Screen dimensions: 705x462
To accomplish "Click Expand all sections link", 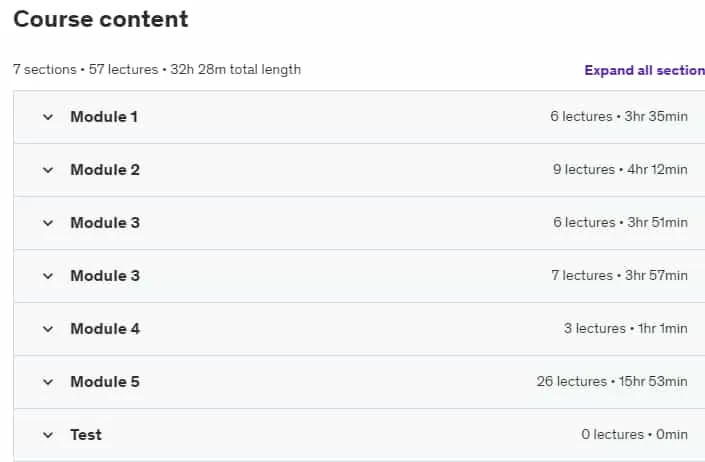I will point(644,70).
